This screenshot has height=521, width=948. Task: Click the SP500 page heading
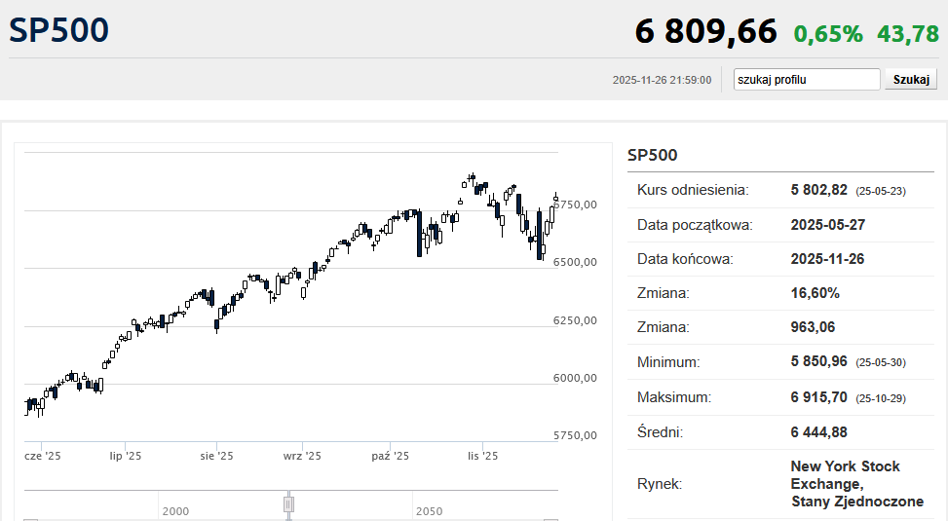tap(58, 30)
